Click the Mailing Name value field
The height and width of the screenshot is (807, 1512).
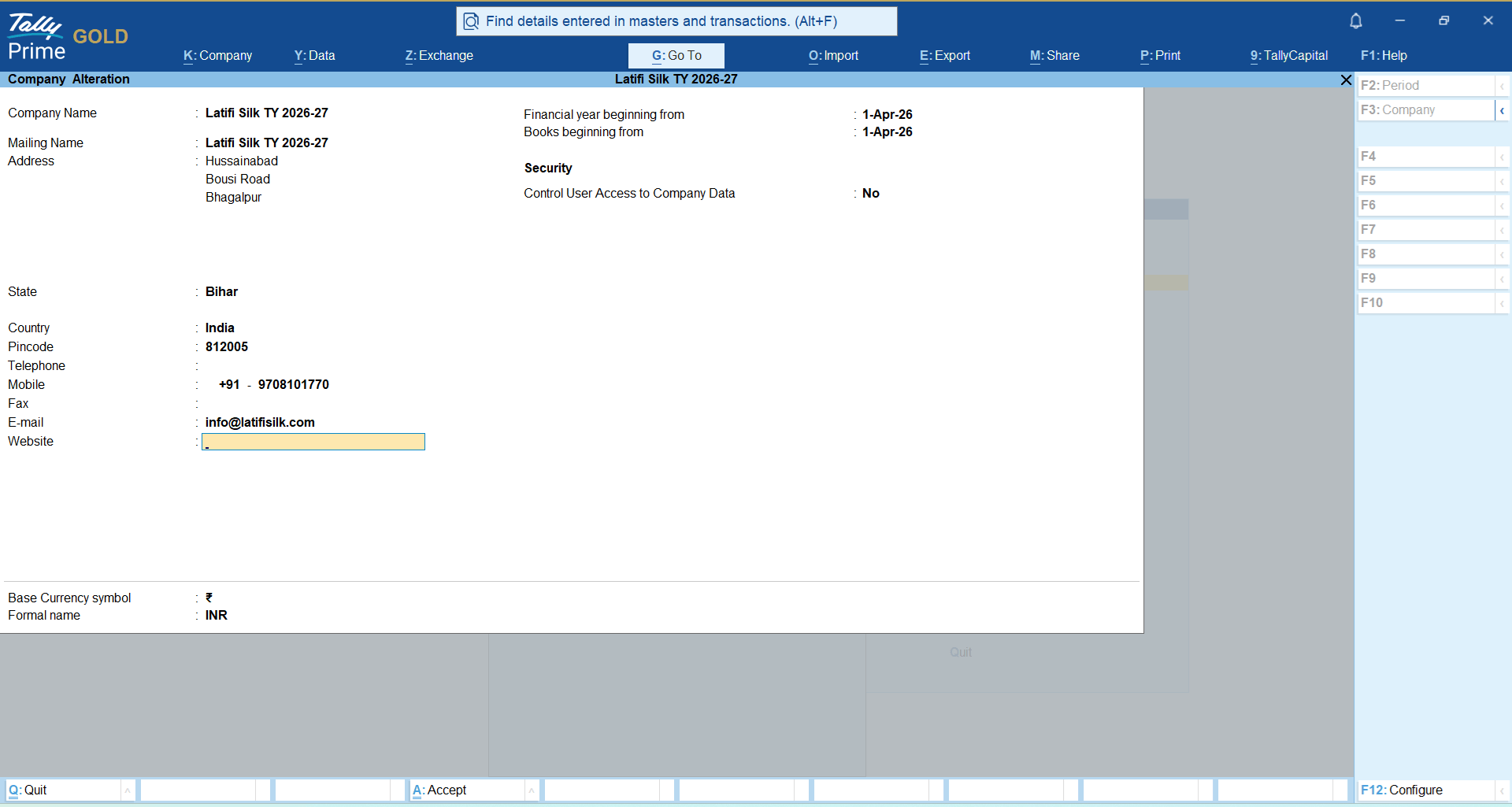click(x=267, y=143)
